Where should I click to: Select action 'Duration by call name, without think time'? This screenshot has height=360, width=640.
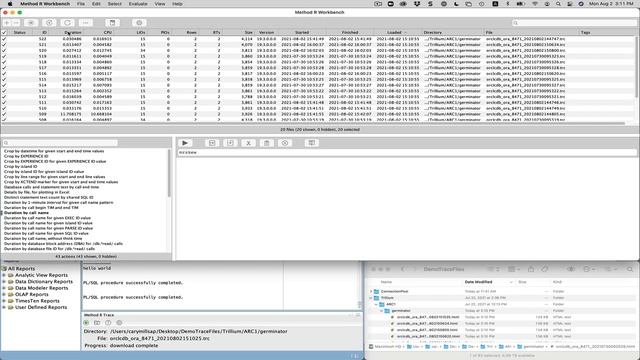tap(43, 238)
